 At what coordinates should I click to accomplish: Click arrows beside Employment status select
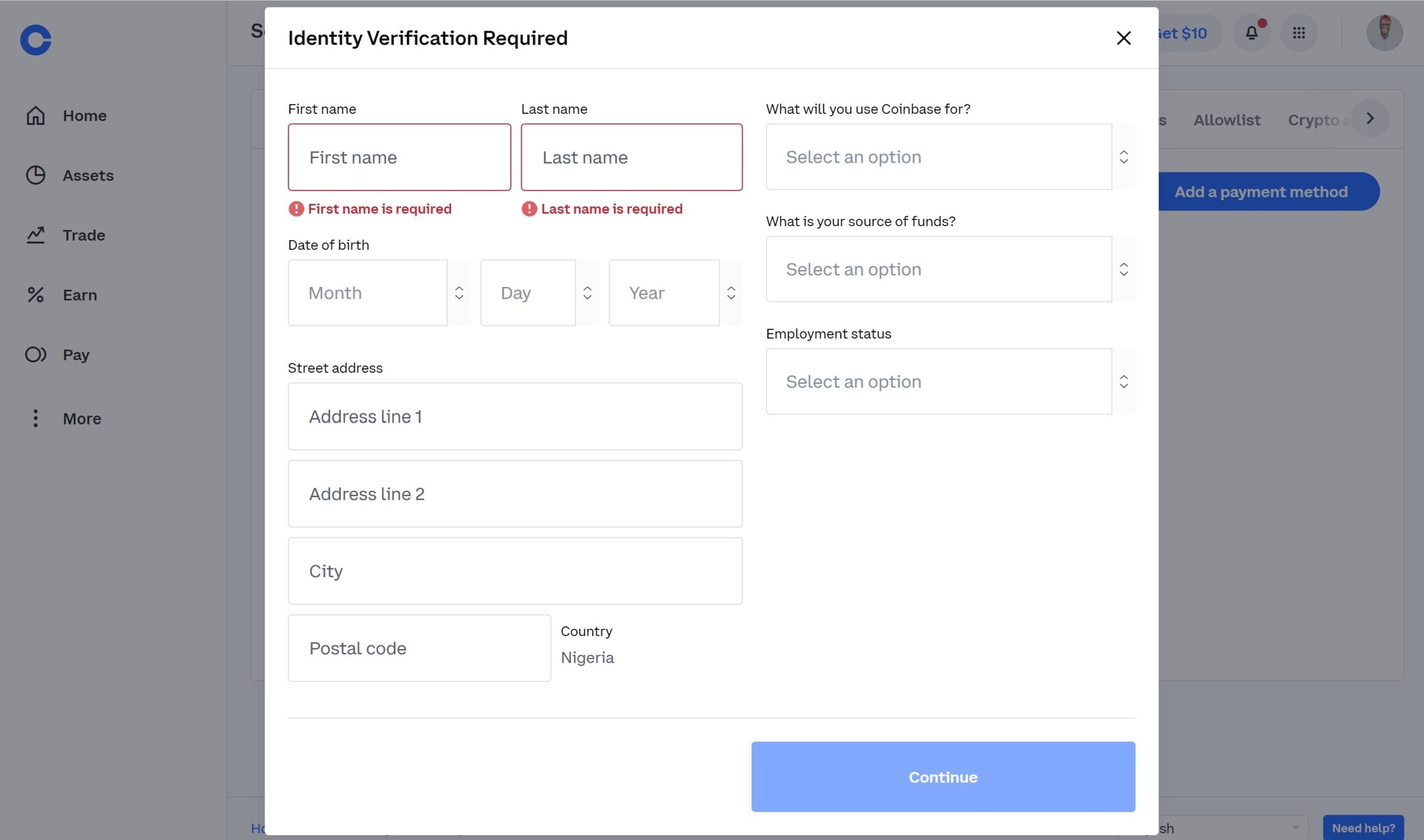pyautogui.click(x=1124, y=381)
